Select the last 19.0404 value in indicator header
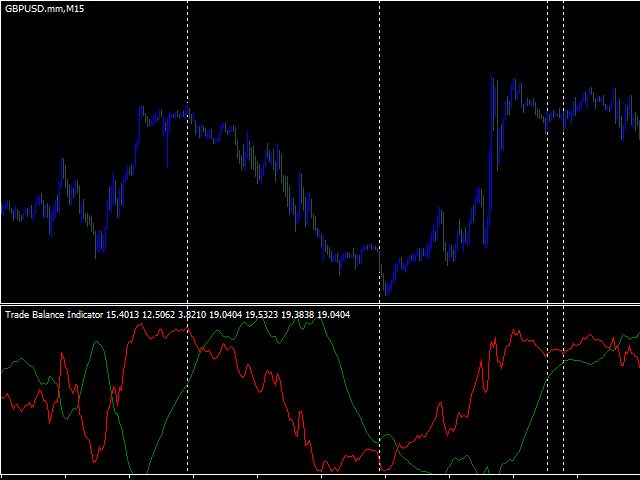The width and height of the screenshot is (640, 480). pyautogui.click(x=333, y=315)
